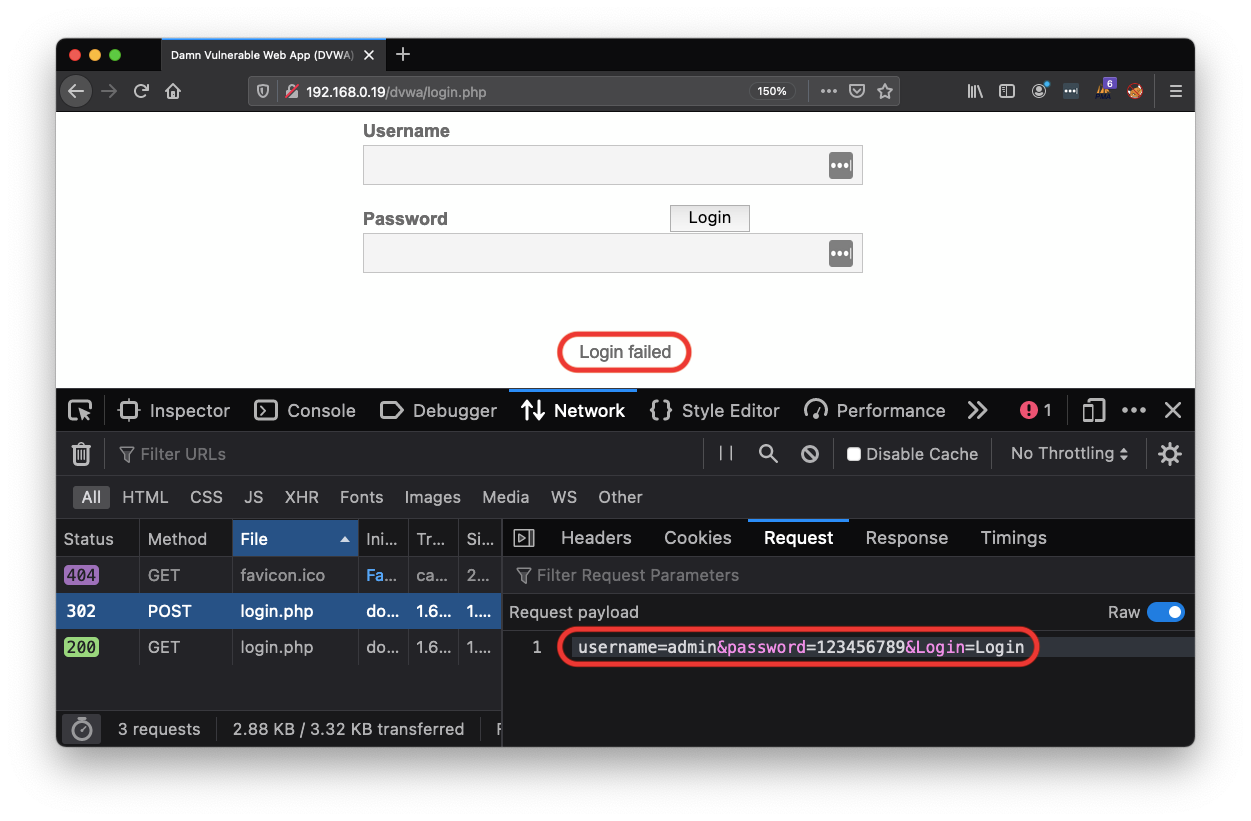
Task: Open the Console panel tab
Action: coord(305,411)
